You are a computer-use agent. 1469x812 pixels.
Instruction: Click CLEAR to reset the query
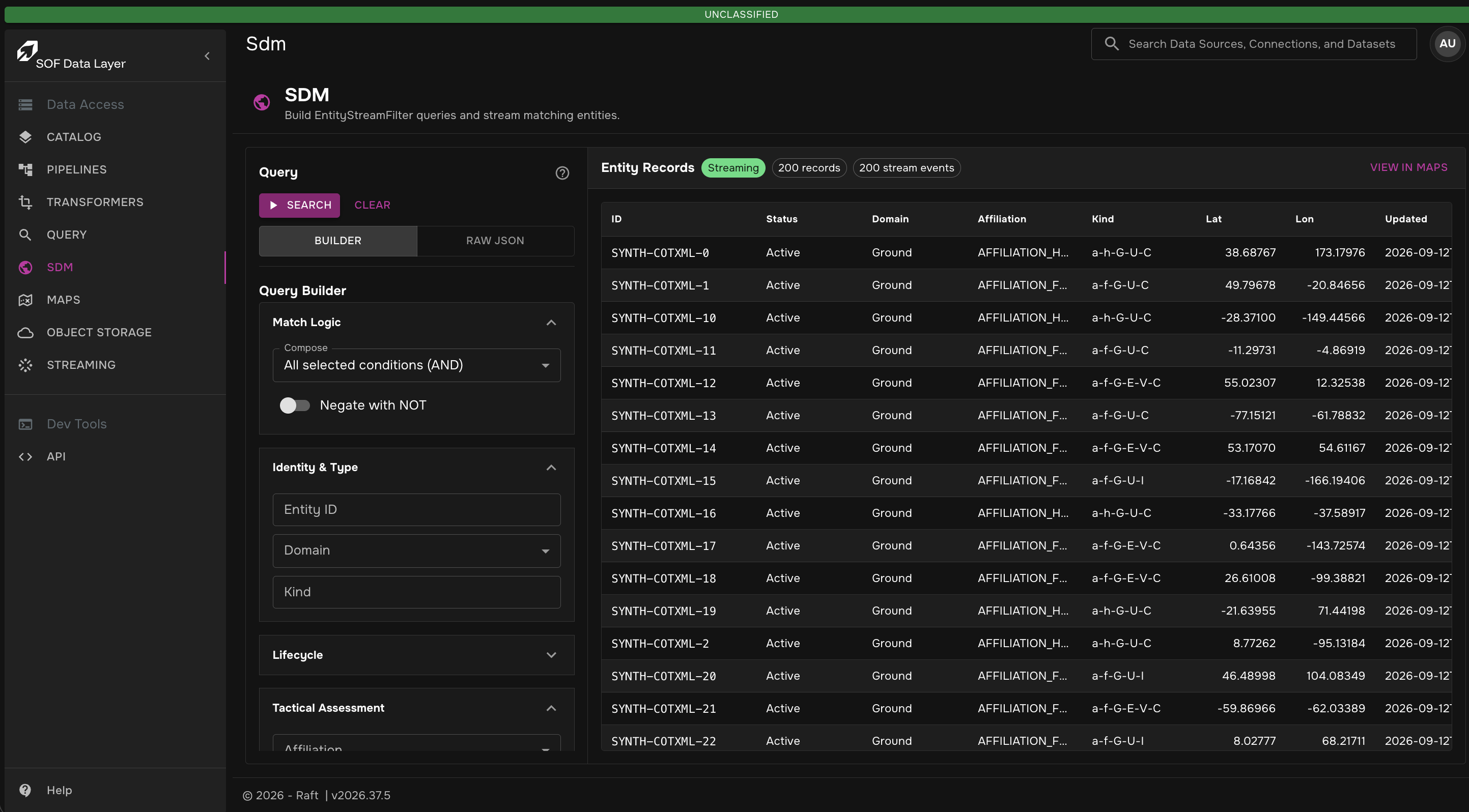coord(373,205)
